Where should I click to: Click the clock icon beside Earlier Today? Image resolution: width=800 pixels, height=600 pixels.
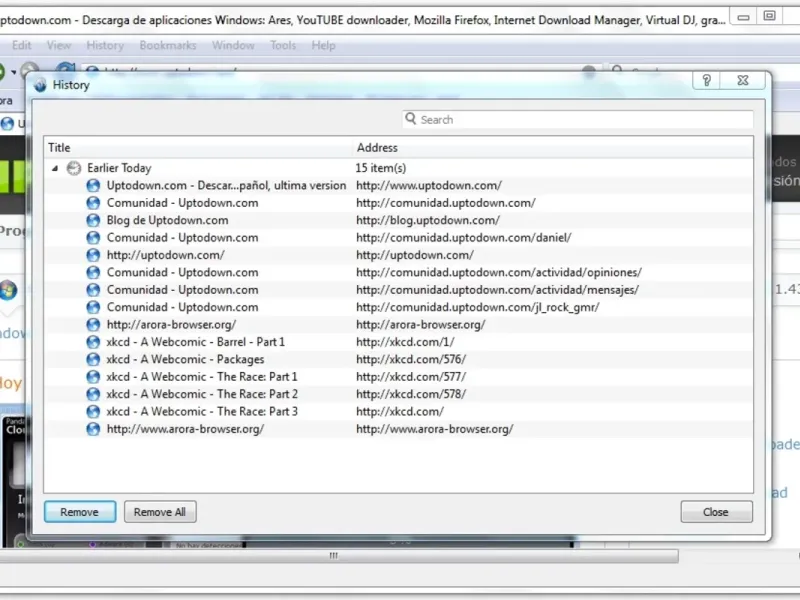[x=74, y=168]
